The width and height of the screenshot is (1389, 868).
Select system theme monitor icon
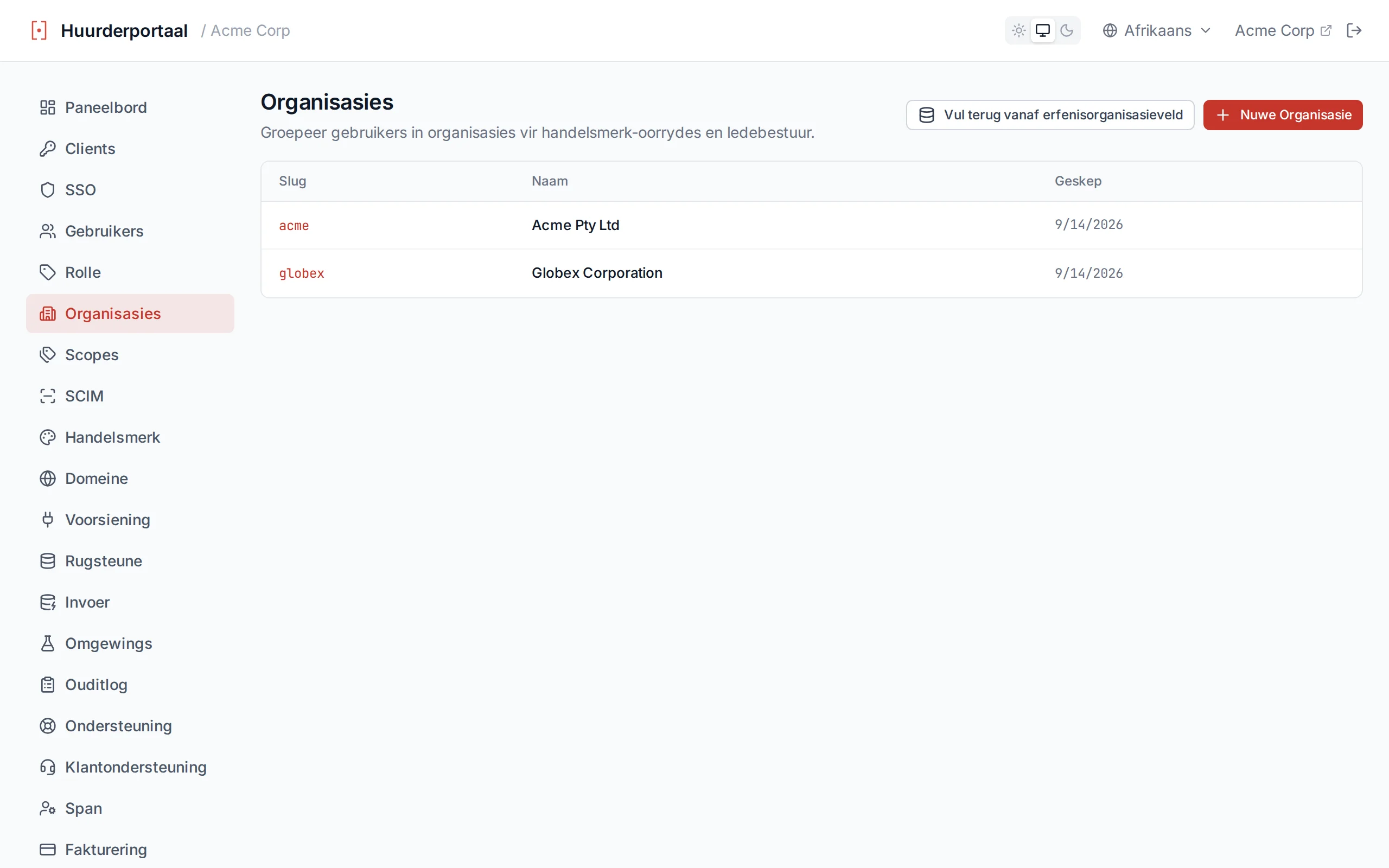click(1042, 30)
